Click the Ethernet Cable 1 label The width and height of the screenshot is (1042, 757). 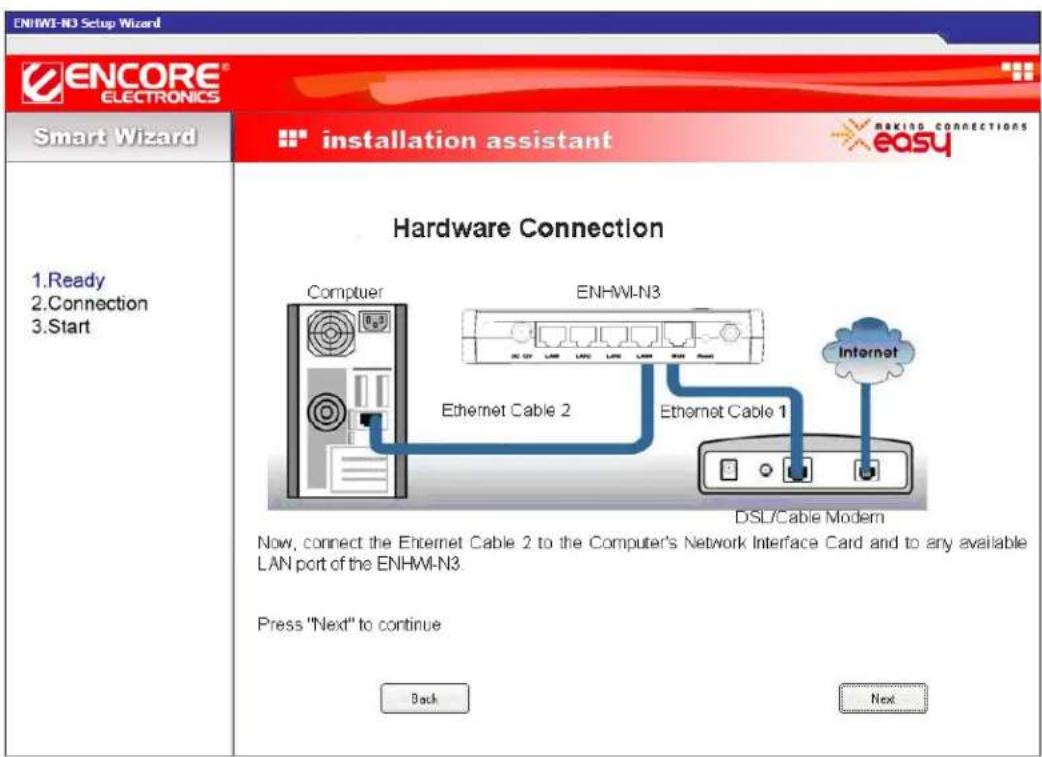point(723,411)
